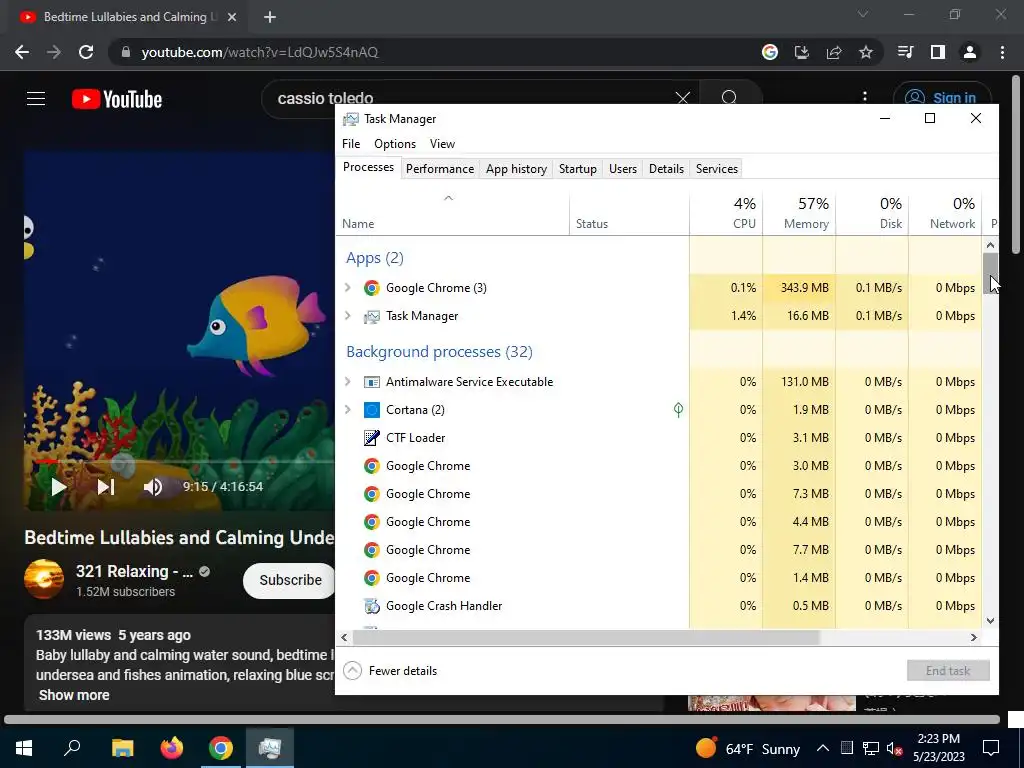Click the Google account G icon in address bar
Screen dimensions: 1024x768
coord(770,52)
